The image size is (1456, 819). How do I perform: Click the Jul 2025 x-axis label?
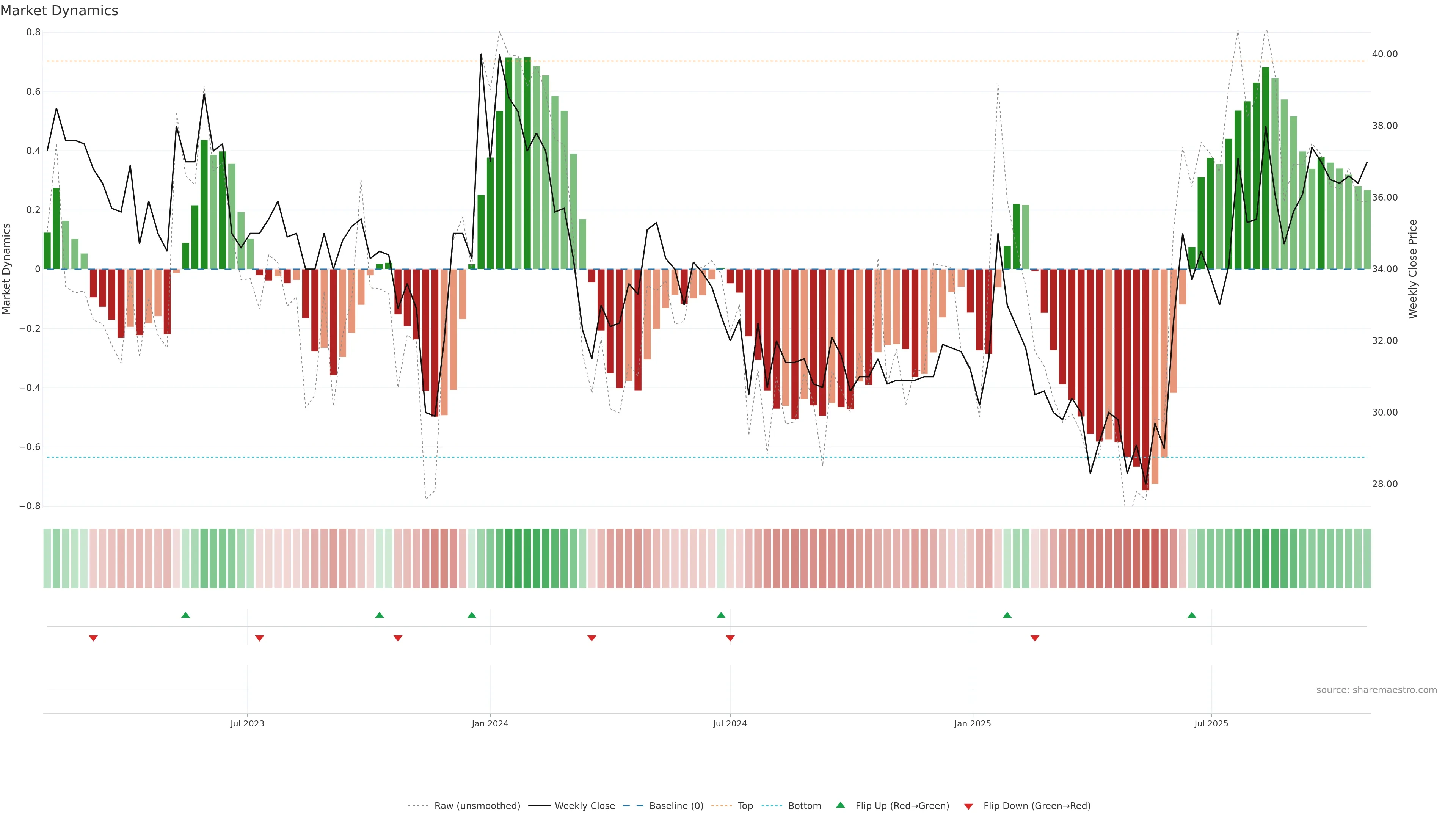coord(1211,723)
